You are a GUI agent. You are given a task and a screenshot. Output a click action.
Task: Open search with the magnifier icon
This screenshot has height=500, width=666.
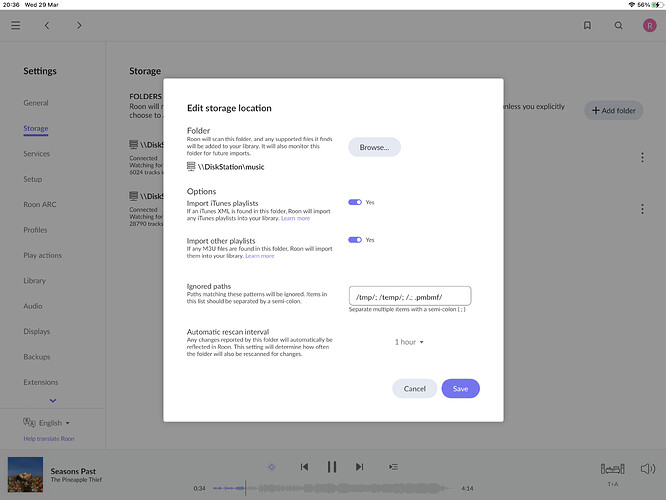tap(618, 25)
